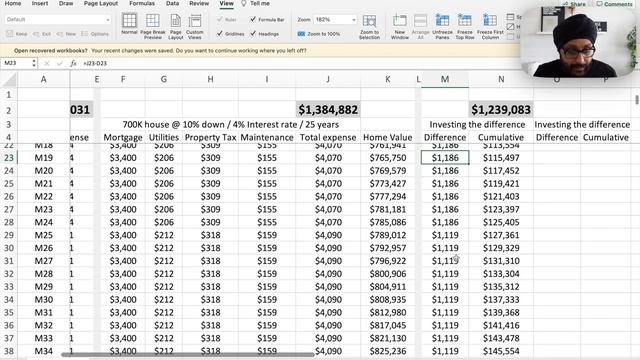Open the Comments pane
Screen dimensions: 640x360
pyautogui.click(x=614, y=4)
